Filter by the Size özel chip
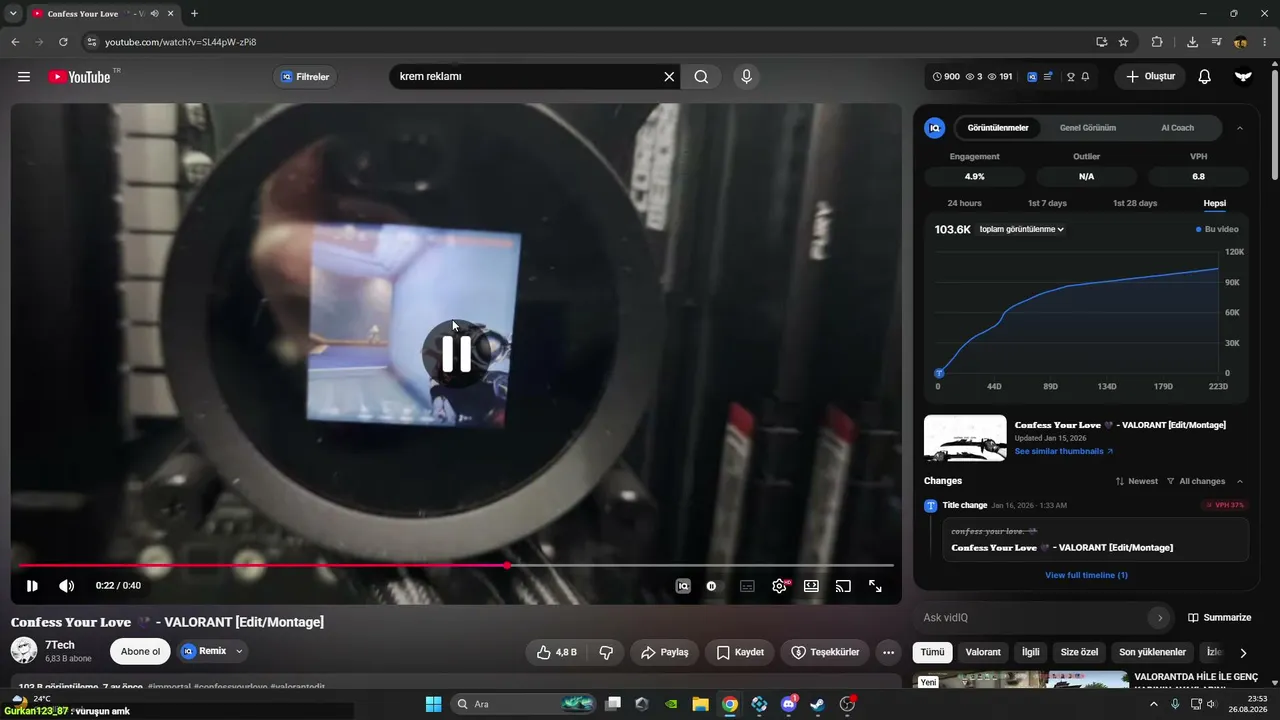 coord(1079,652)
